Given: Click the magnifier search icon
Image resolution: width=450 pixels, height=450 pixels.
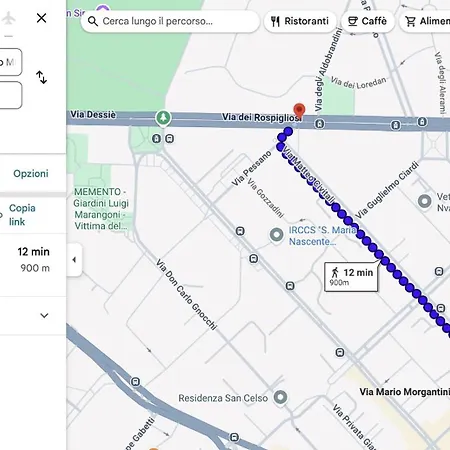Looking at the screenshot, I should pyautogui.click(x=93, y=21).
